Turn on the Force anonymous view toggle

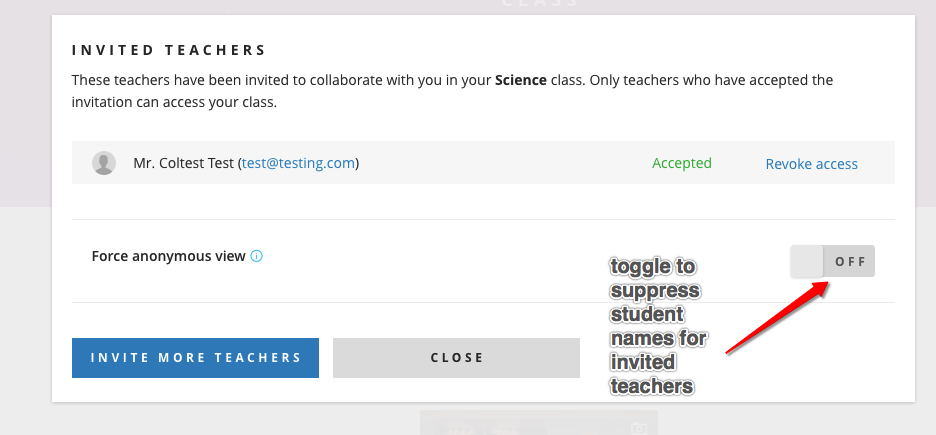point(832,262)
